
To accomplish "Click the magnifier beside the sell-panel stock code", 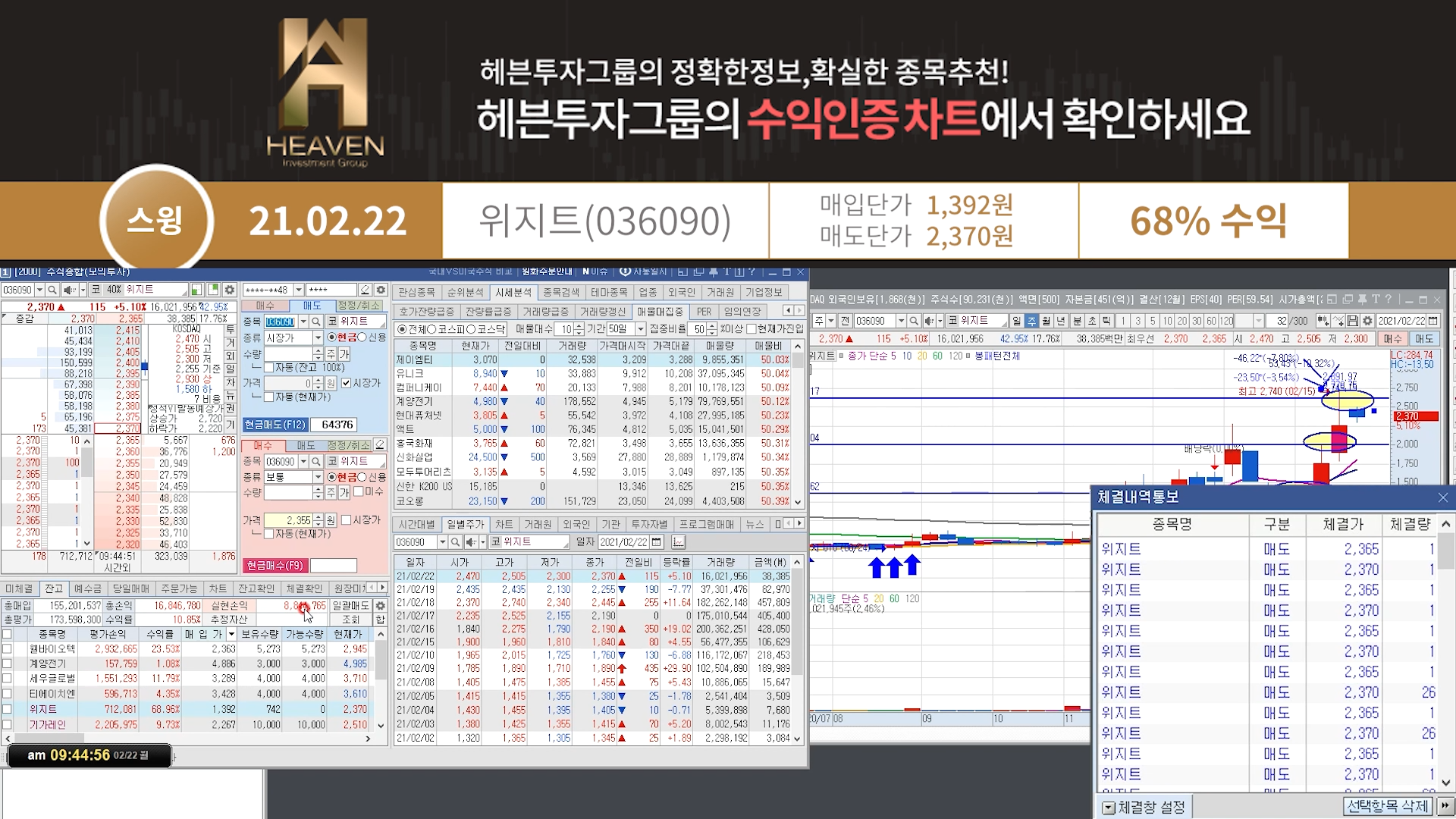I will [x=316, y=322].
